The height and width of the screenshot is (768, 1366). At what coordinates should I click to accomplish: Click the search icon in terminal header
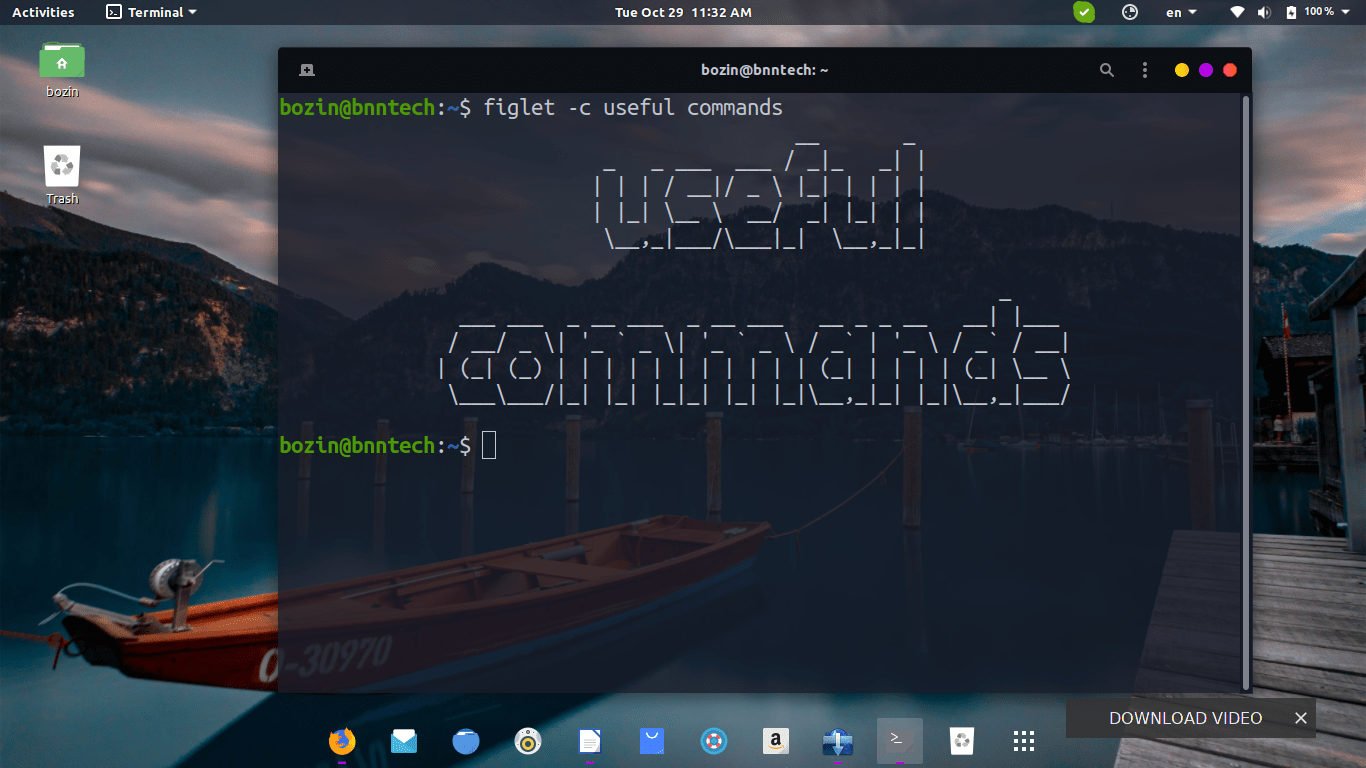1106,70
